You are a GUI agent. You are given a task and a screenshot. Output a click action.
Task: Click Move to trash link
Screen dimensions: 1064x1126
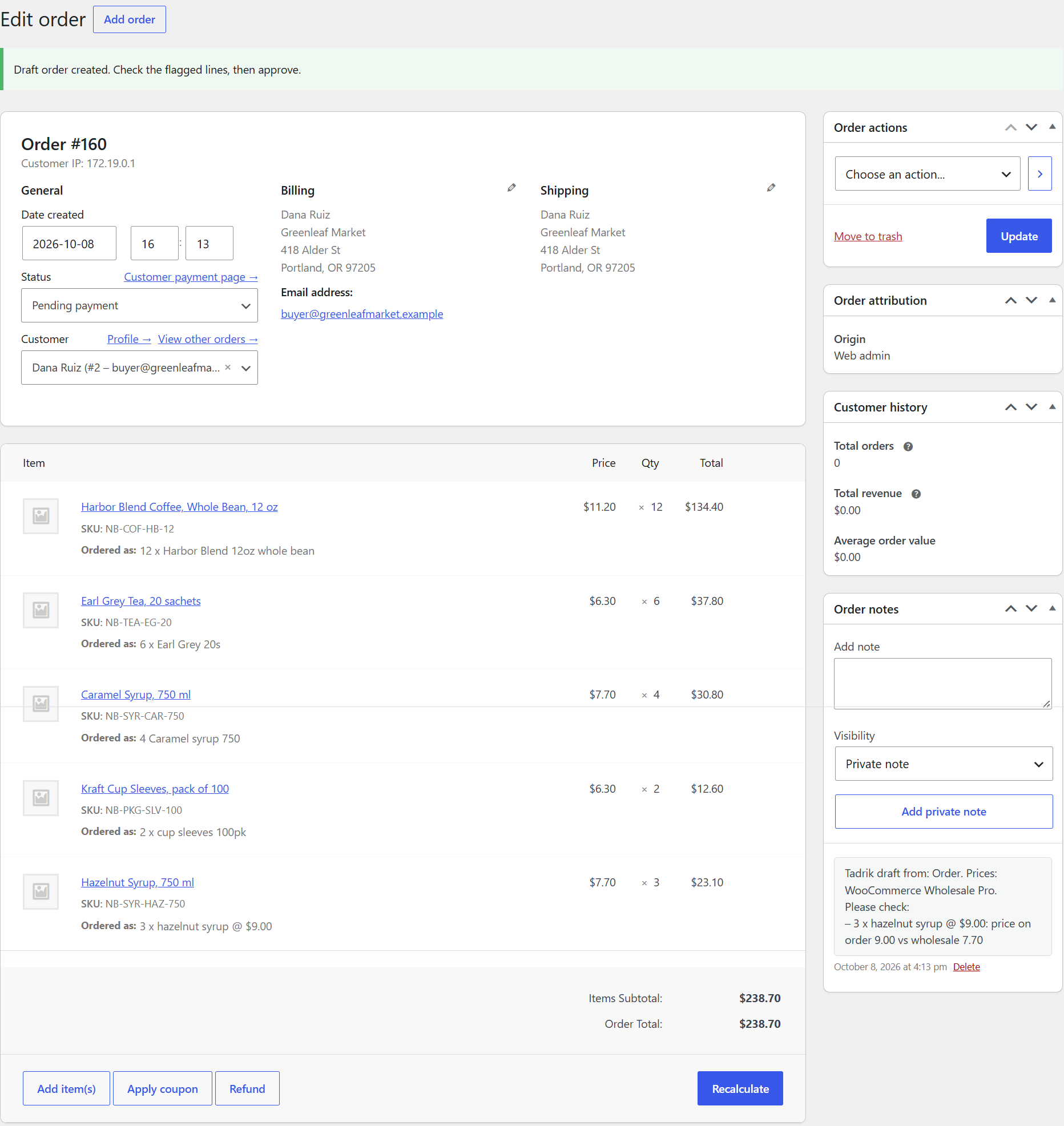[x=868, y=236]
